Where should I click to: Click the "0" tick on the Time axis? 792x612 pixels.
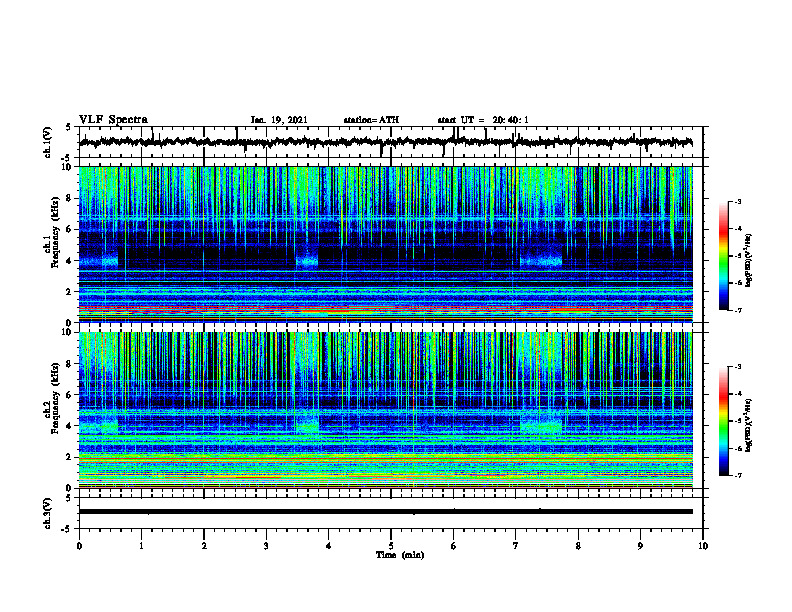(x=79, y=546)
